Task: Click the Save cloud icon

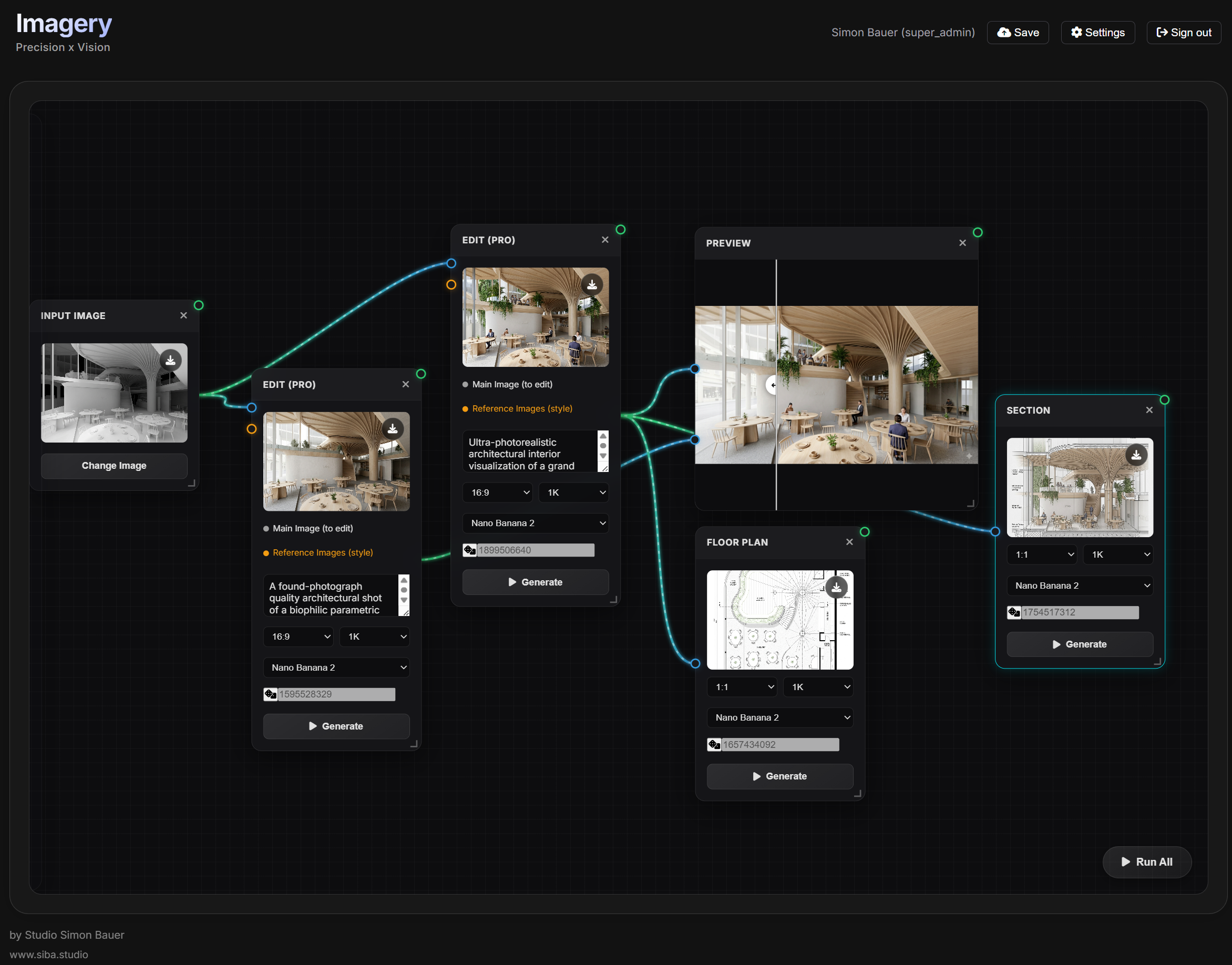Action: pyautogui.click(x=1004, y=33)
